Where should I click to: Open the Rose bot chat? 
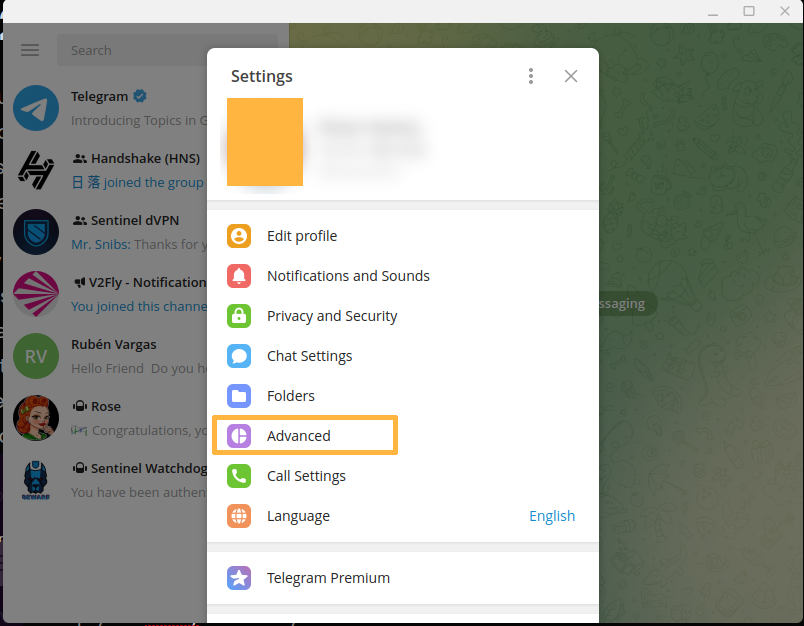click(x=105, y=418)
